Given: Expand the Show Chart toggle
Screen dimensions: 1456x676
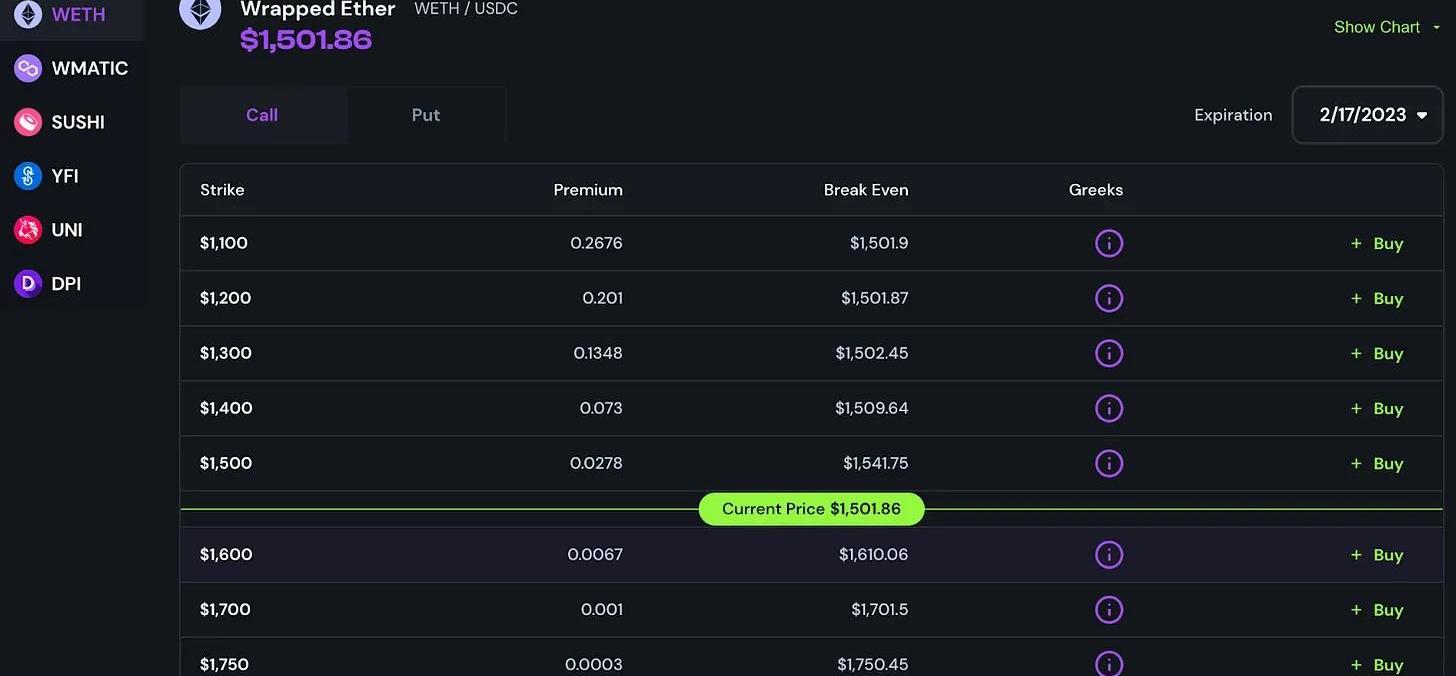Looking at the screenshot, I should coord(1387,27).
